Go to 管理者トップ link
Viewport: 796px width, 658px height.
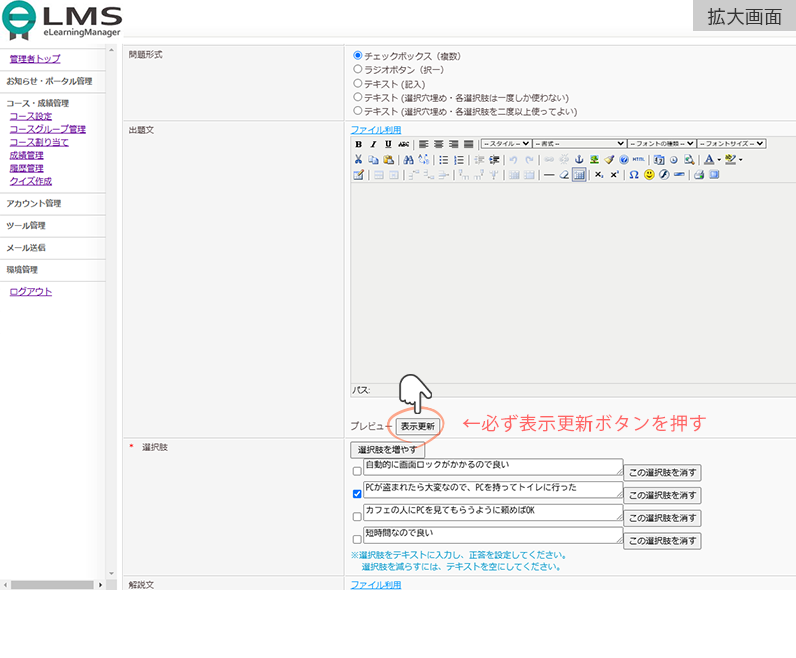point(35,59)
